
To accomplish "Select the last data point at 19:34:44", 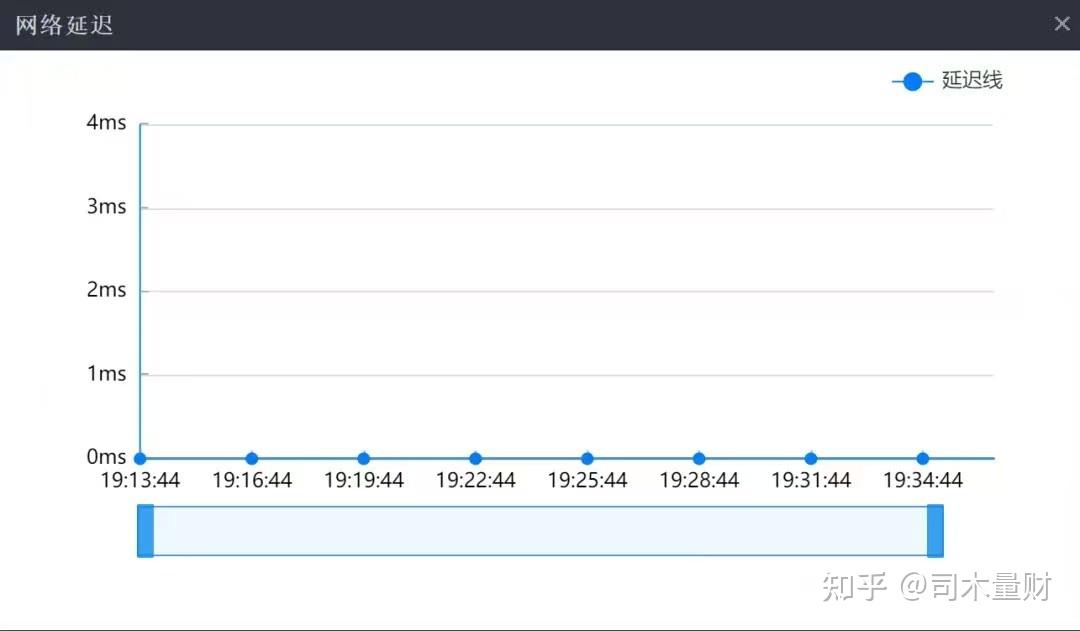I will (x=923, y=459).
